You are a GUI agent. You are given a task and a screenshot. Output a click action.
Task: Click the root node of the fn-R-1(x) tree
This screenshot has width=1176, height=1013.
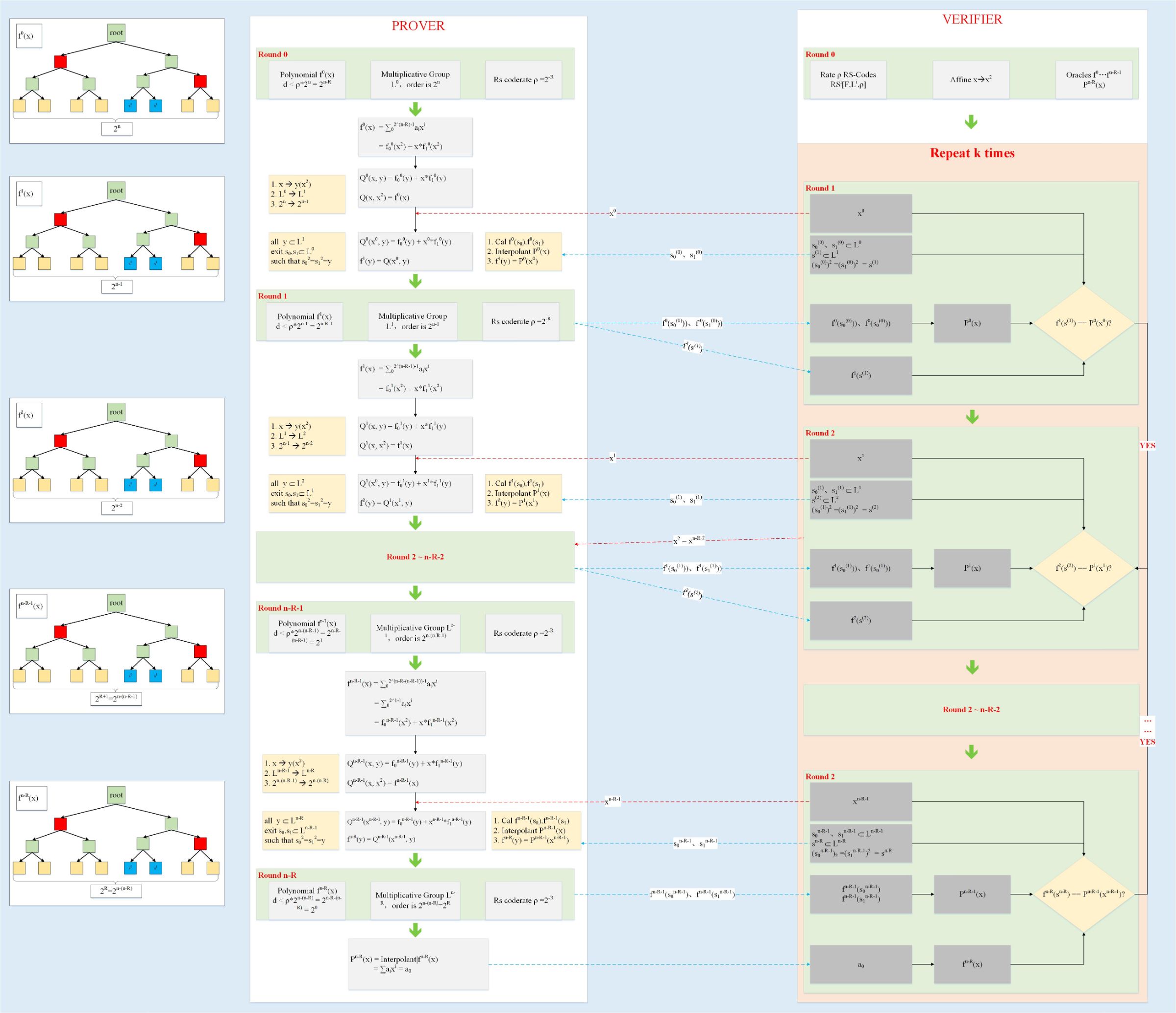tap(116, 603)
